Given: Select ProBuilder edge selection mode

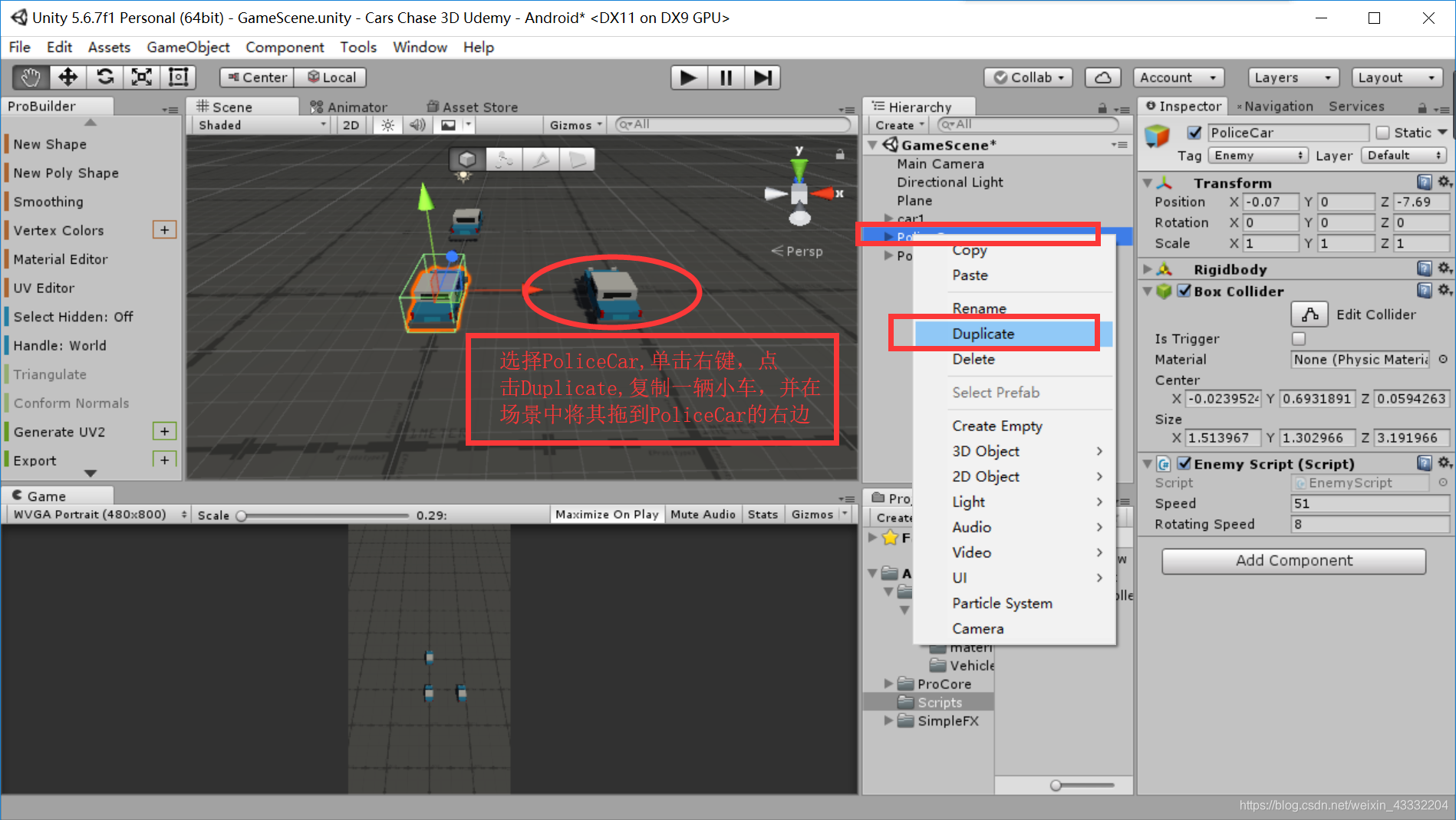Looking at the screenshot, I should [x=541, y=159].
